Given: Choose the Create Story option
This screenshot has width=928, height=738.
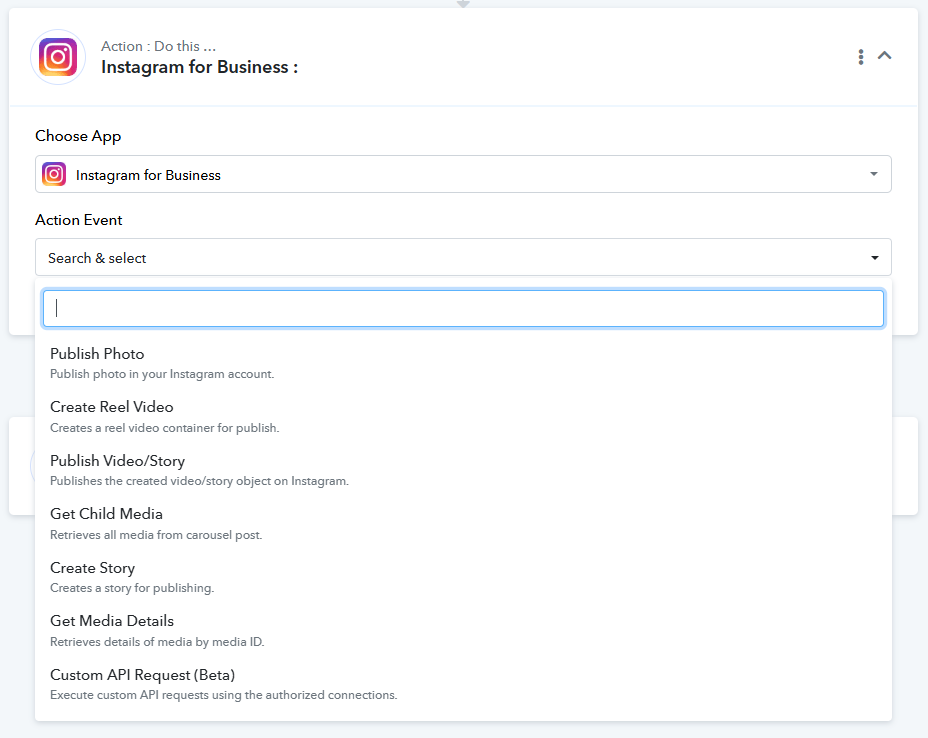Looking at the screenshot, I should click(x=463, y=577).
